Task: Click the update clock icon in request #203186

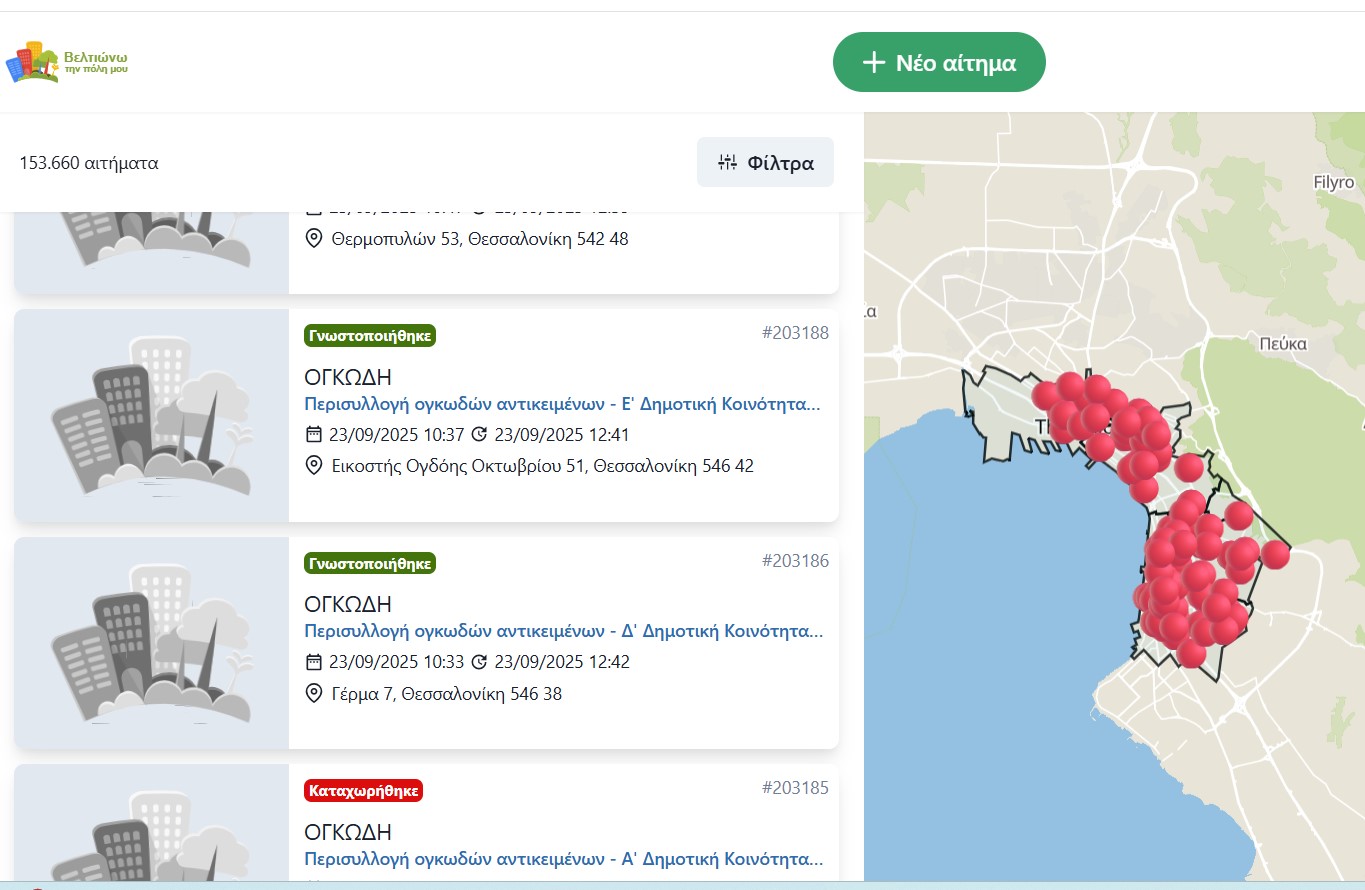Action: [479, 662]
